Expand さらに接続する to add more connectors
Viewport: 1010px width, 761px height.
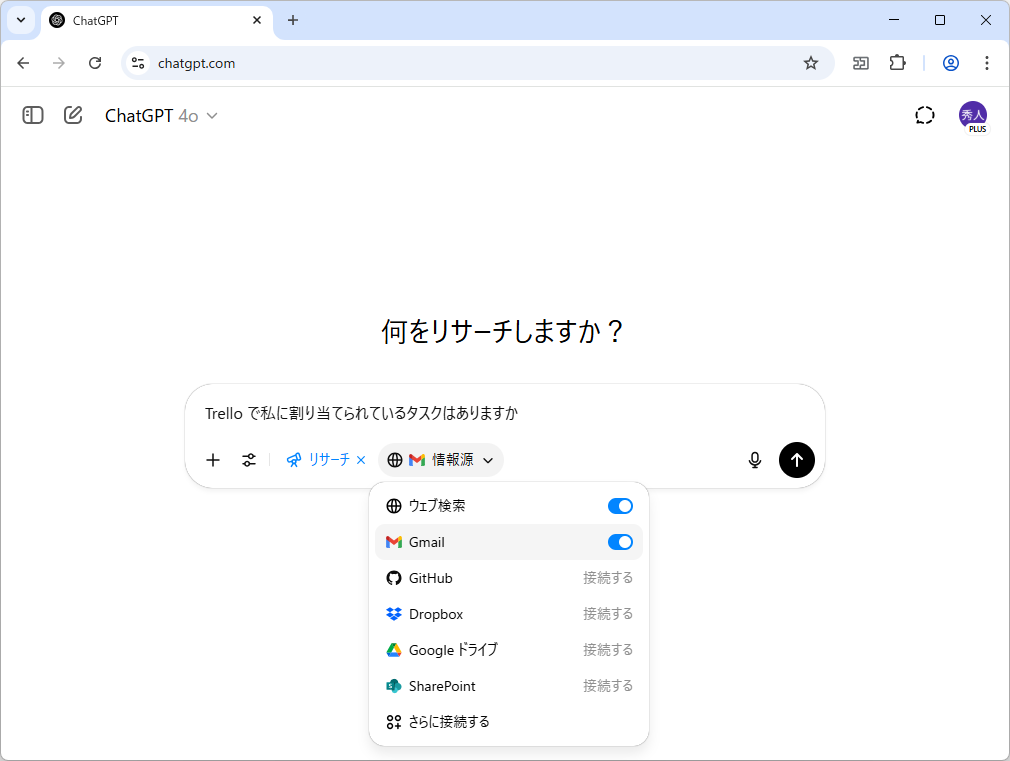point(447,721)
